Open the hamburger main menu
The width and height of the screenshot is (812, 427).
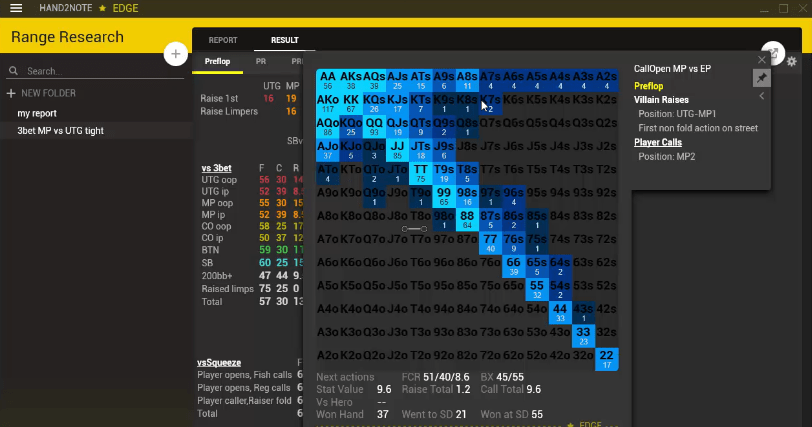point(15,8)
